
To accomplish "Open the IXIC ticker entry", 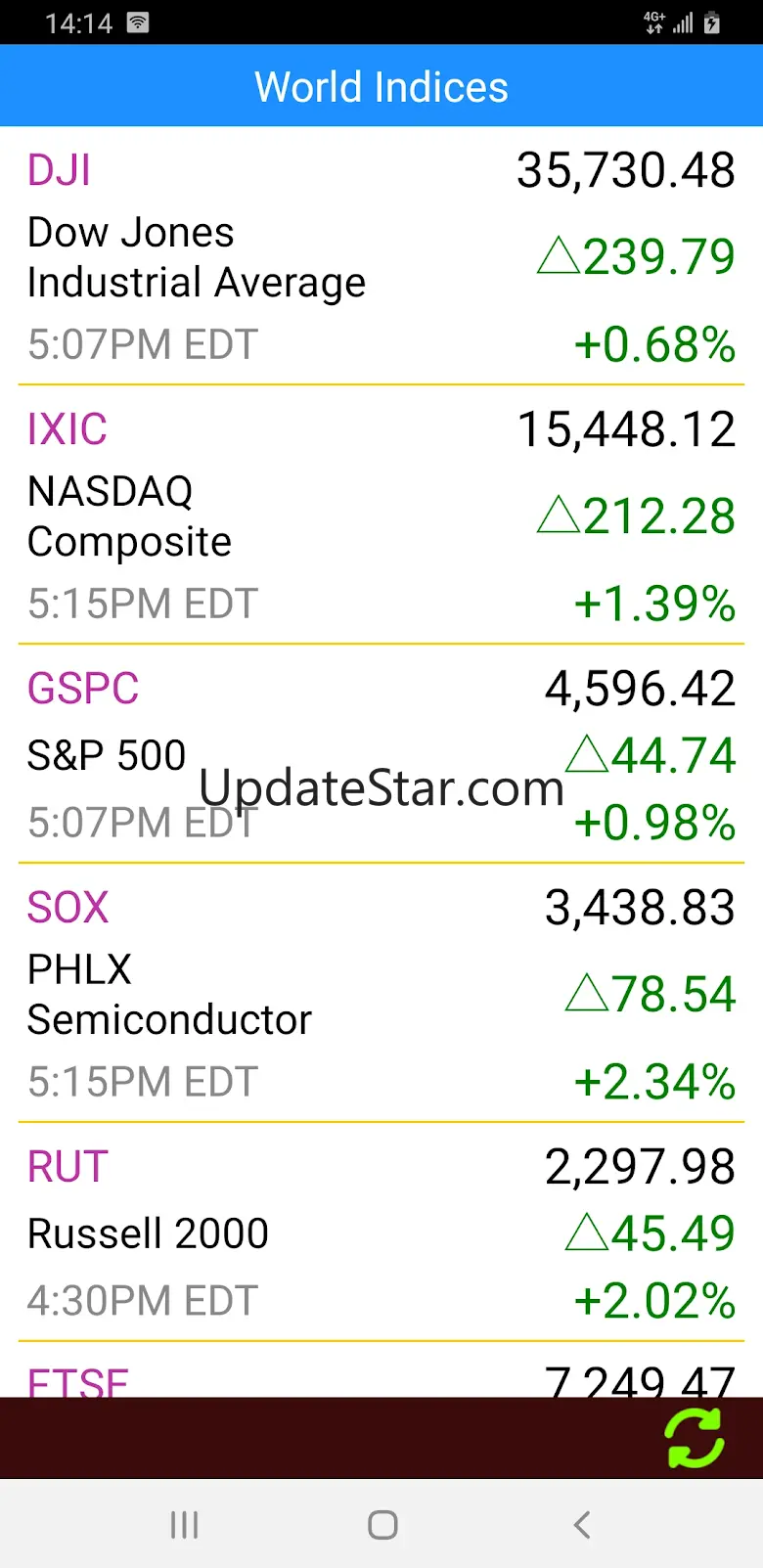I will [67, 429].
